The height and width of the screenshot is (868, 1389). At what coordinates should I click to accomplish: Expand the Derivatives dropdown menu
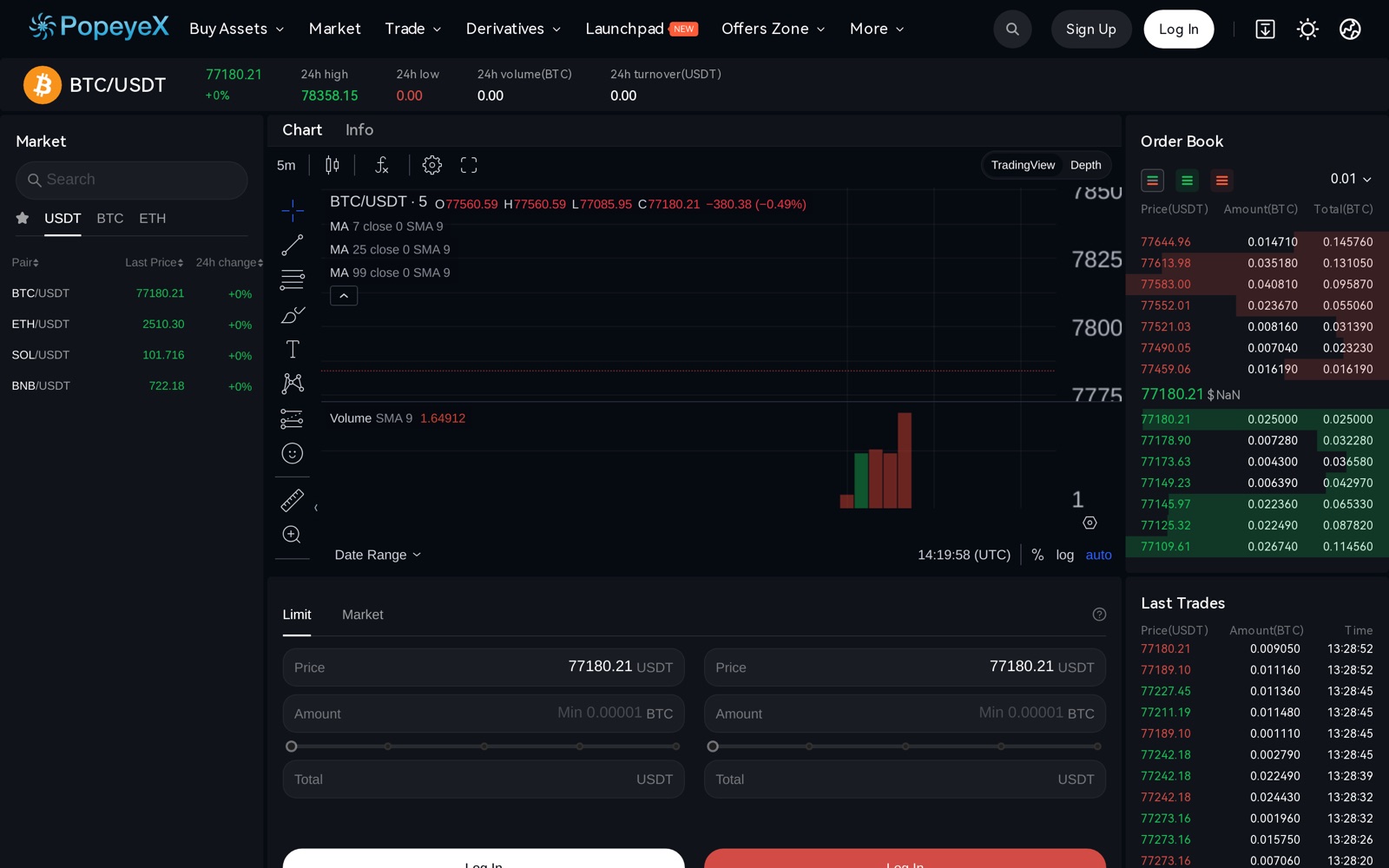click(x=513, y=29)
